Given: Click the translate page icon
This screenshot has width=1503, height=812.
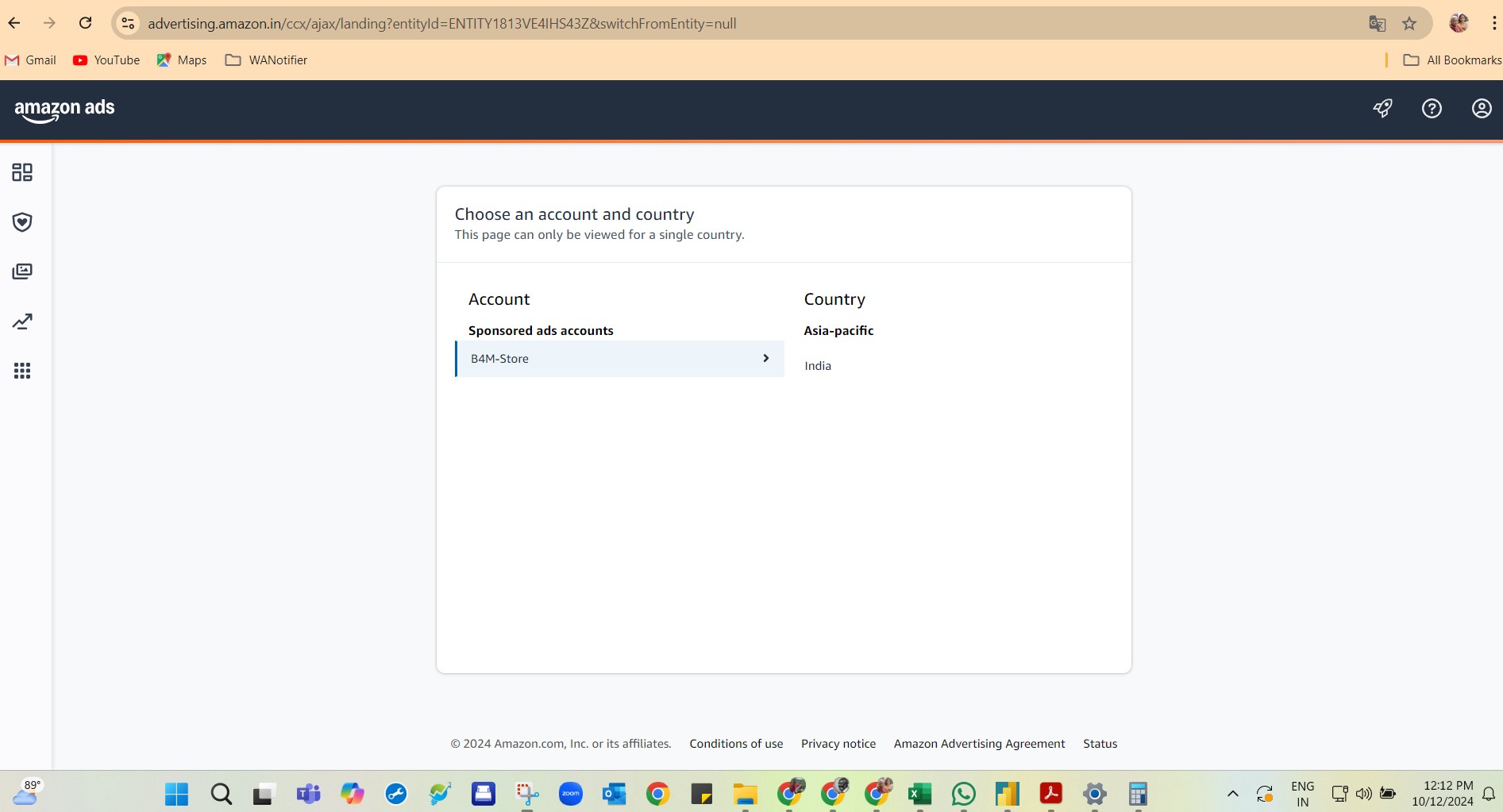Looking at the screenshot, I should tap(1378, 23).
